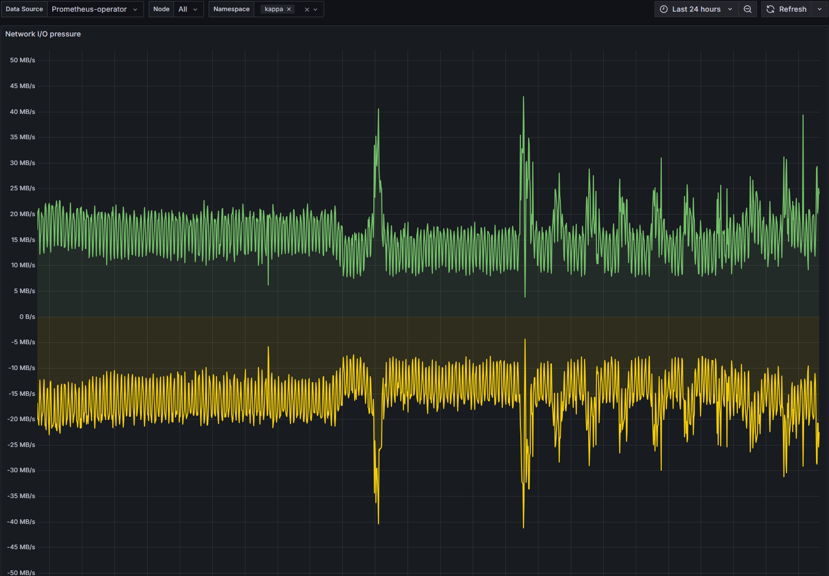This screenshot has height=576, width=829.
Task: Clear all Namespace filter selections
Action: pyautogui.click(x=307, y=9)
